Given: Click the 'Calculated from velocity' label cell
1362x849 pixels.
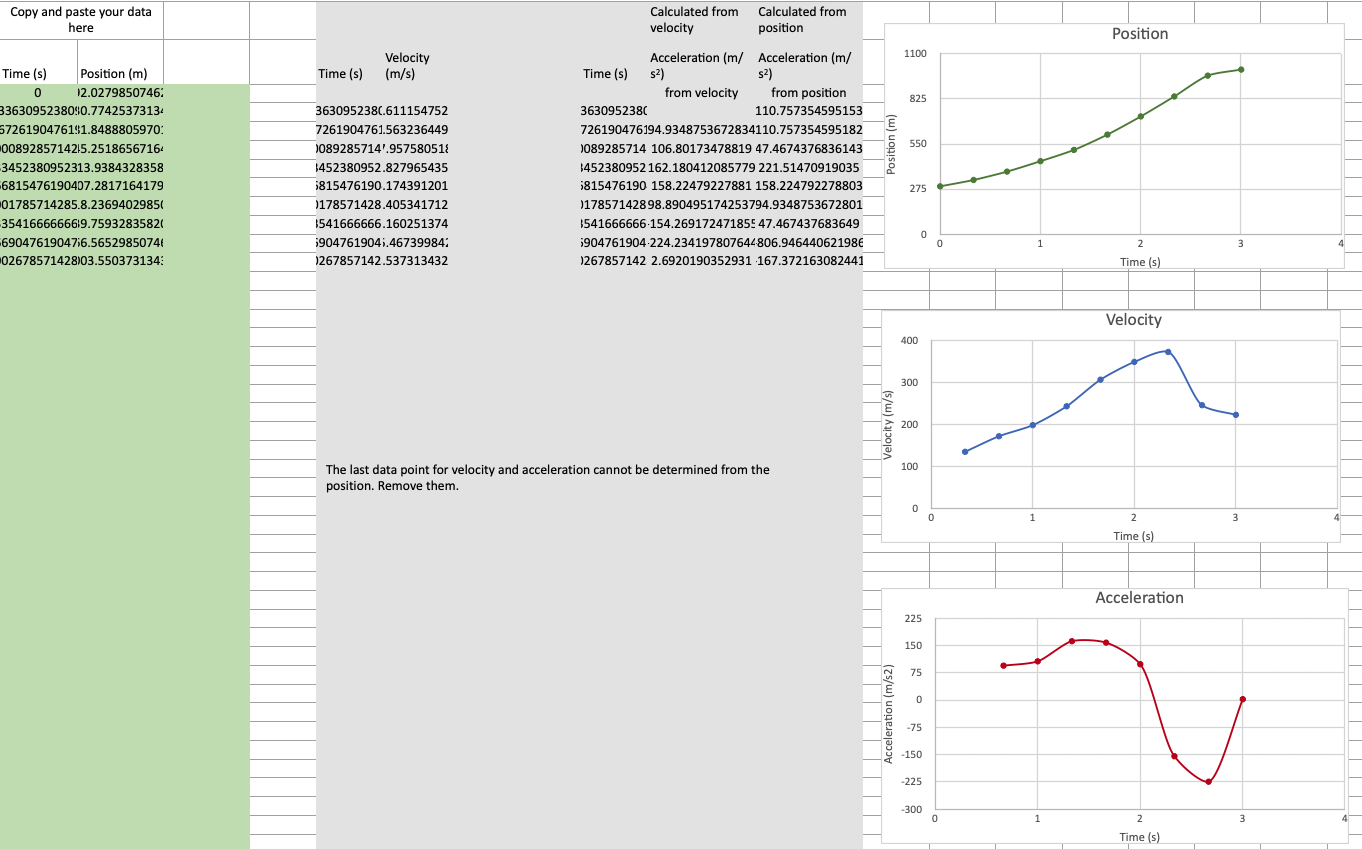Looking at the screenshot, I should (693, 19).
